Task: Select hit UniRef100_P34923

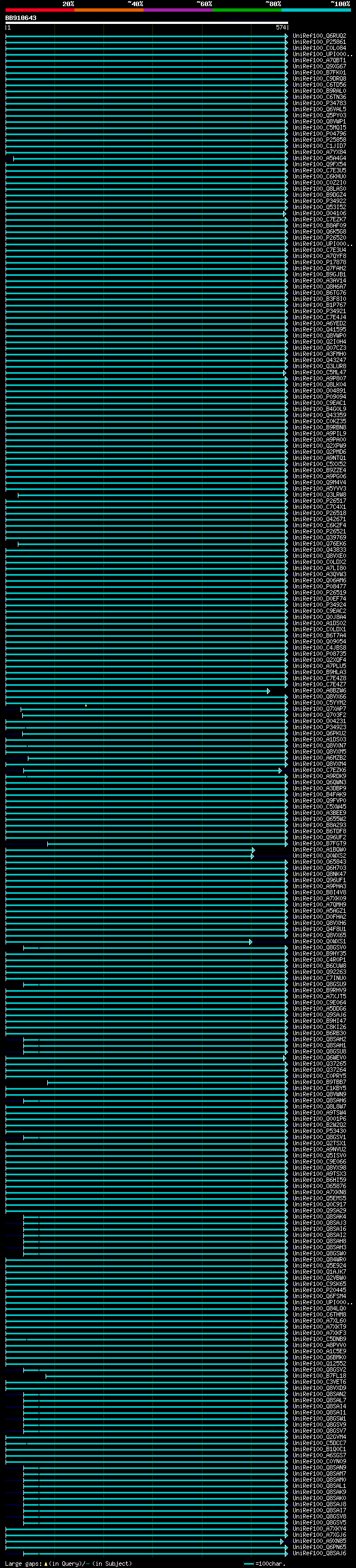Action: tap(319, 728)
